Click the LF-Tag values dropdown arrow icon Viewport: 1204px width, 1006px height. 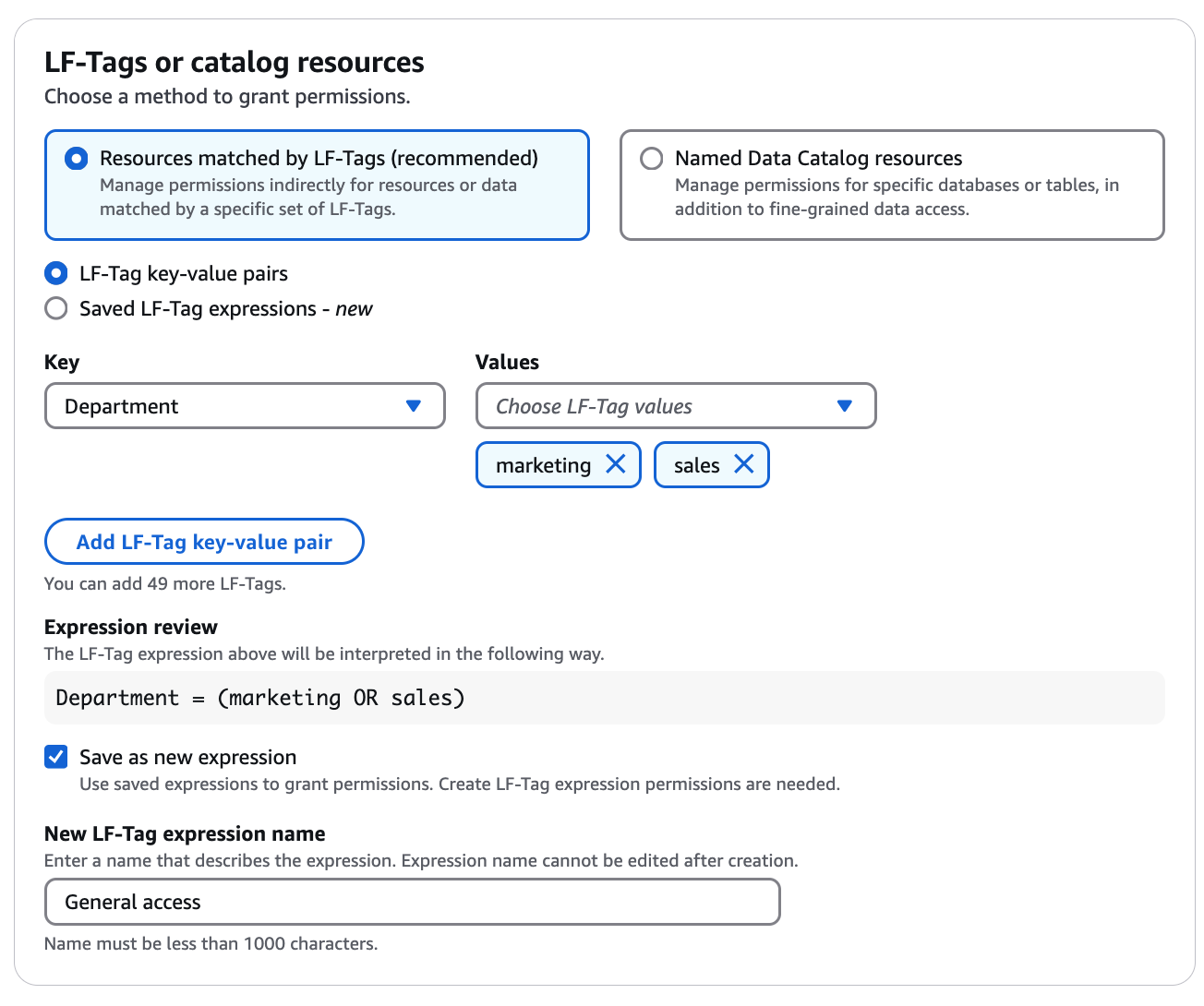(844, 406)
